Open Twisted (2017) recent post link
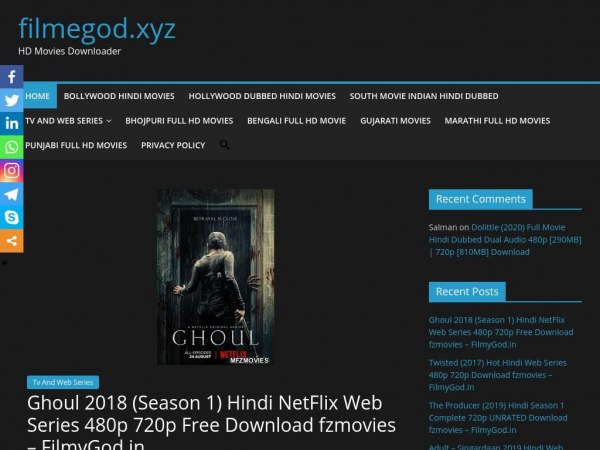Screen dimensions: 600x450 tap(497, 375)
